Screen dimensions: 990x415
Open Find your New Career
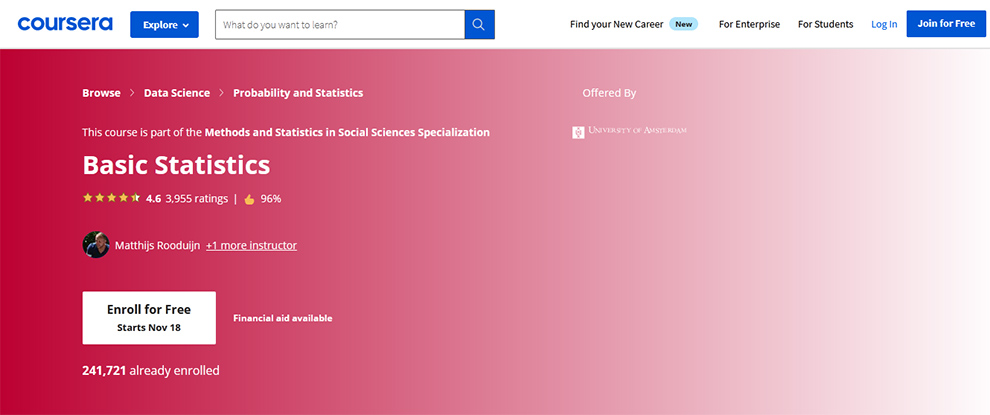[x=616, y=24]
